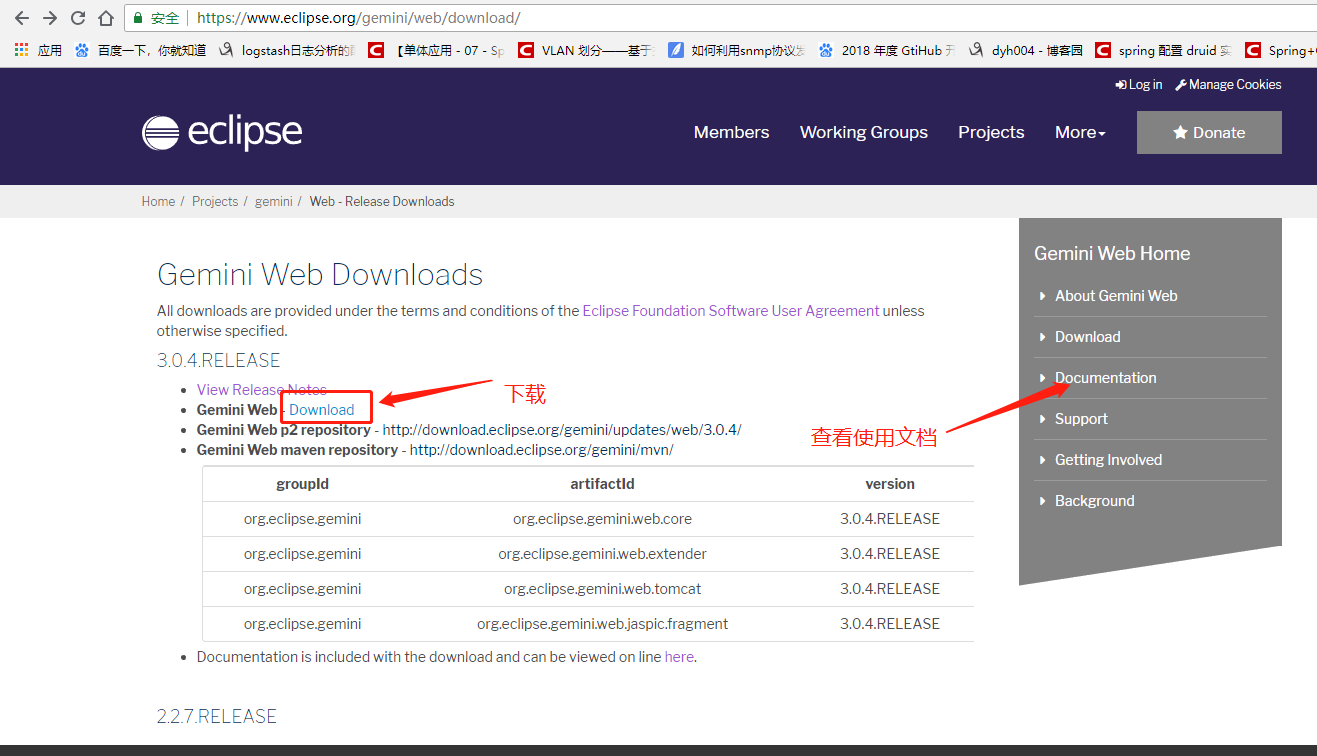Open Background in the sidebar
This screenshot has height=756, width=1317.
(1095, 501)
